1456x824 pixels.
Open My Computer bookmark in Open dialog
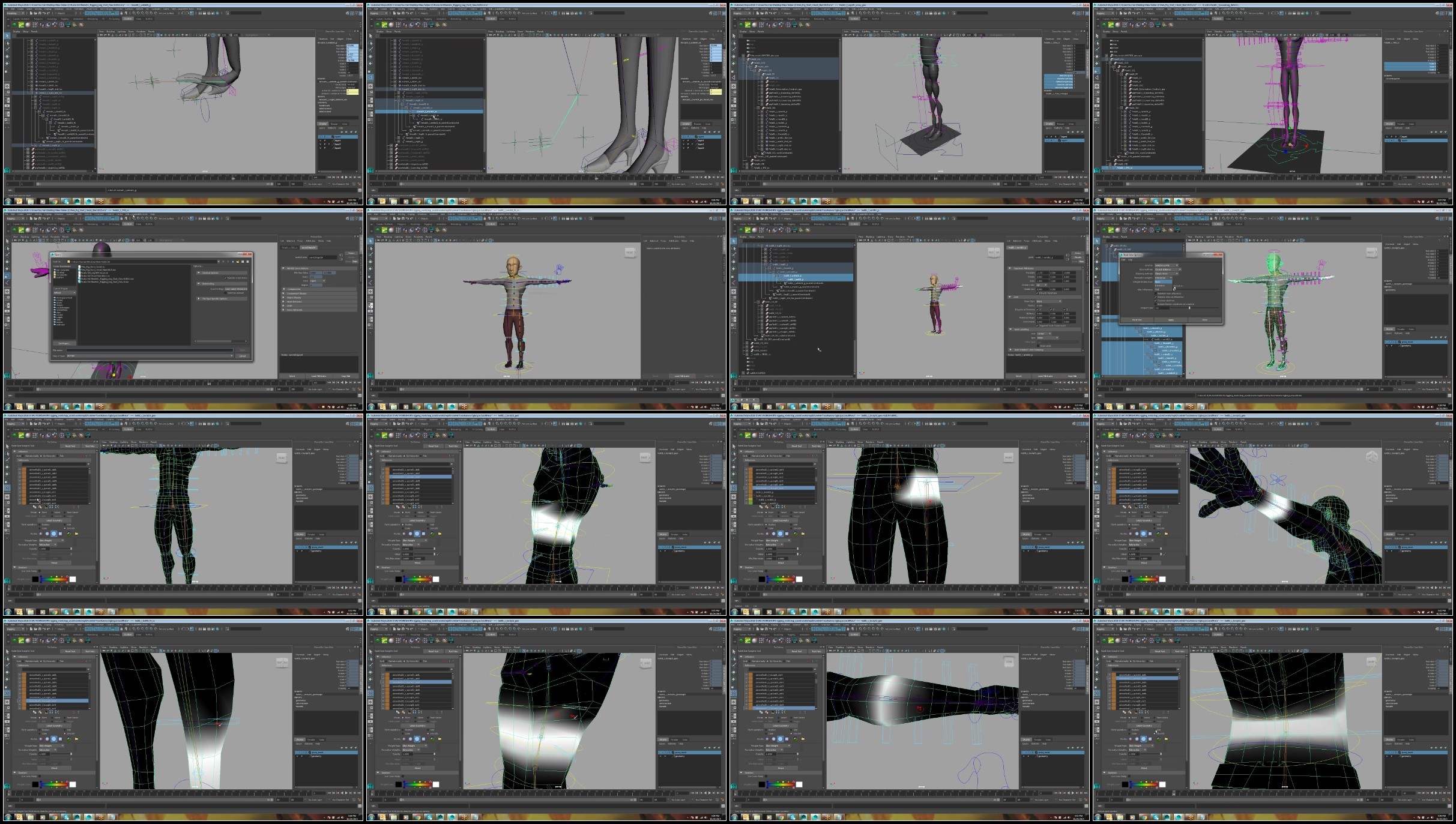click(x=62, y=270)
